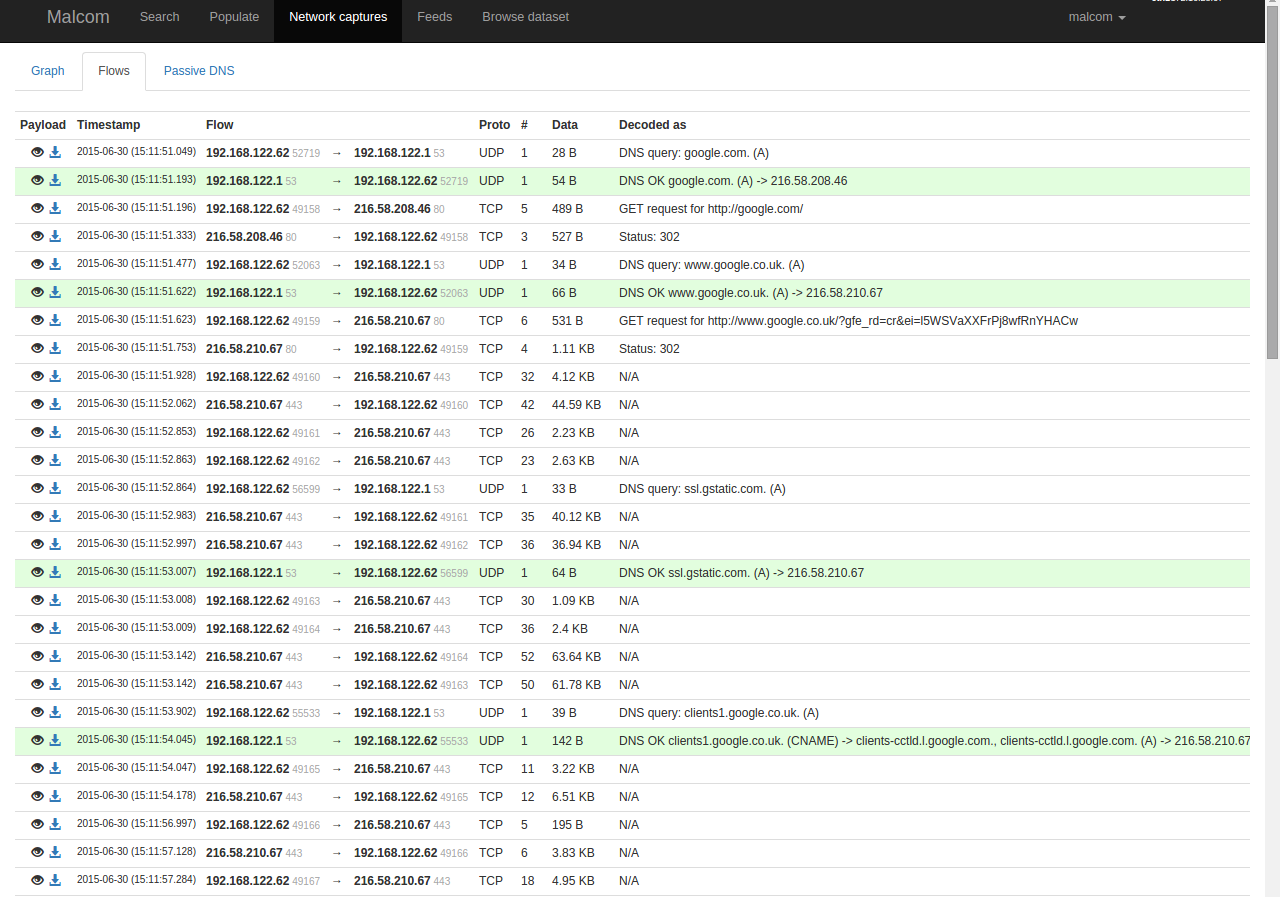Go to Feeds in the navbar

pyautogui.click(x=435, y=17)
